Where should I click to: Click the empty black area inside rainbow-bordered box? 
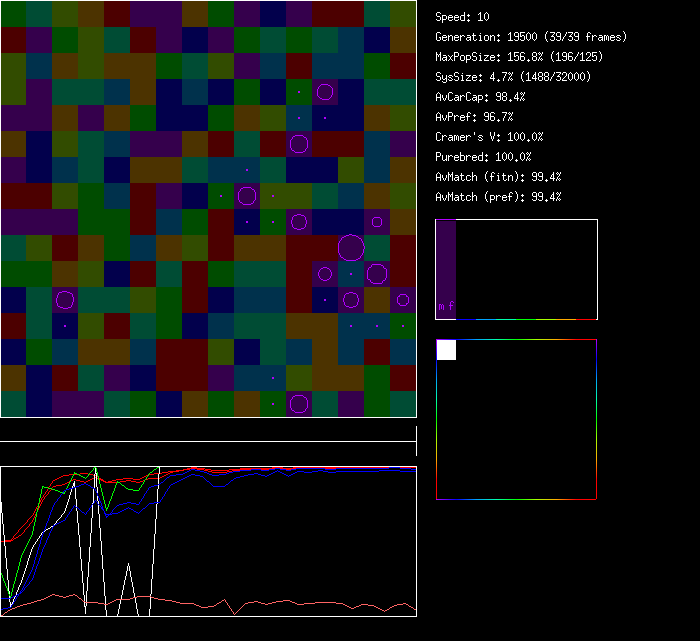pyautogui.click(x=530, y=430)
